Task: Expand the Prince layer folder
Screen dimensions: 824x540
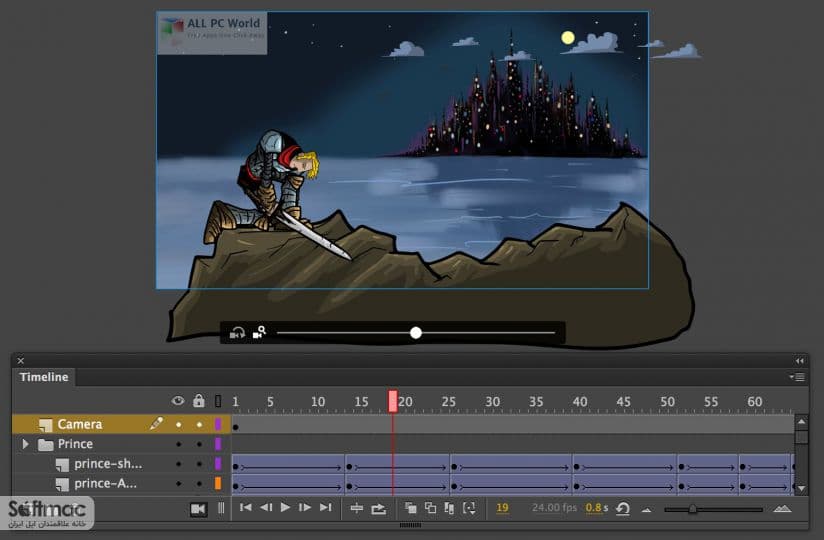Action: coord(25,444)
